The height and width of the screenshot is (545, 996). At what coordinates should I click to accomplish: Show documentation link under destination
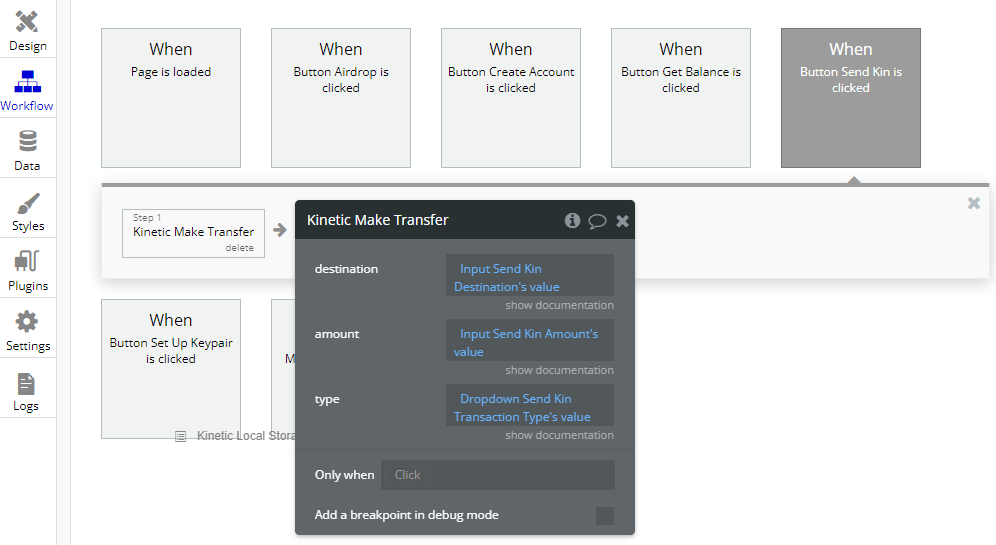click(x=559, y=305)
